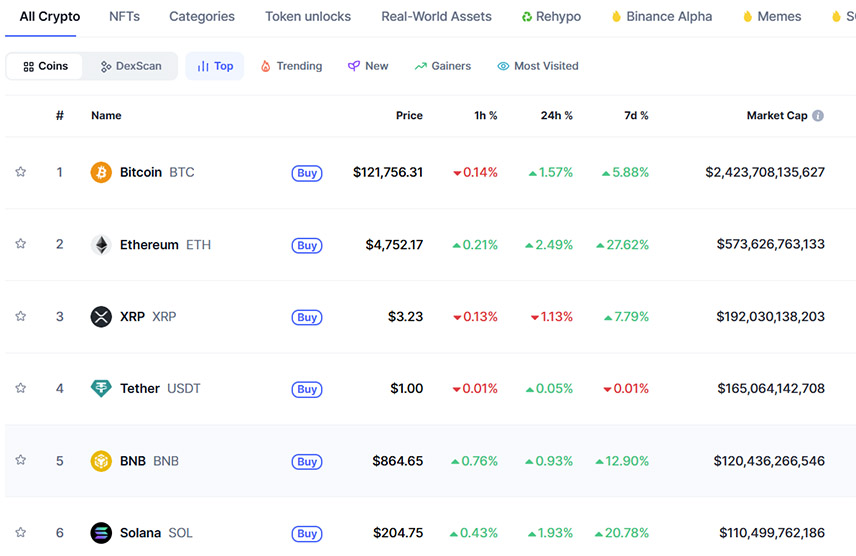
Task: Click the Rehypo recycle icon
Action: (x=527, y=17)
